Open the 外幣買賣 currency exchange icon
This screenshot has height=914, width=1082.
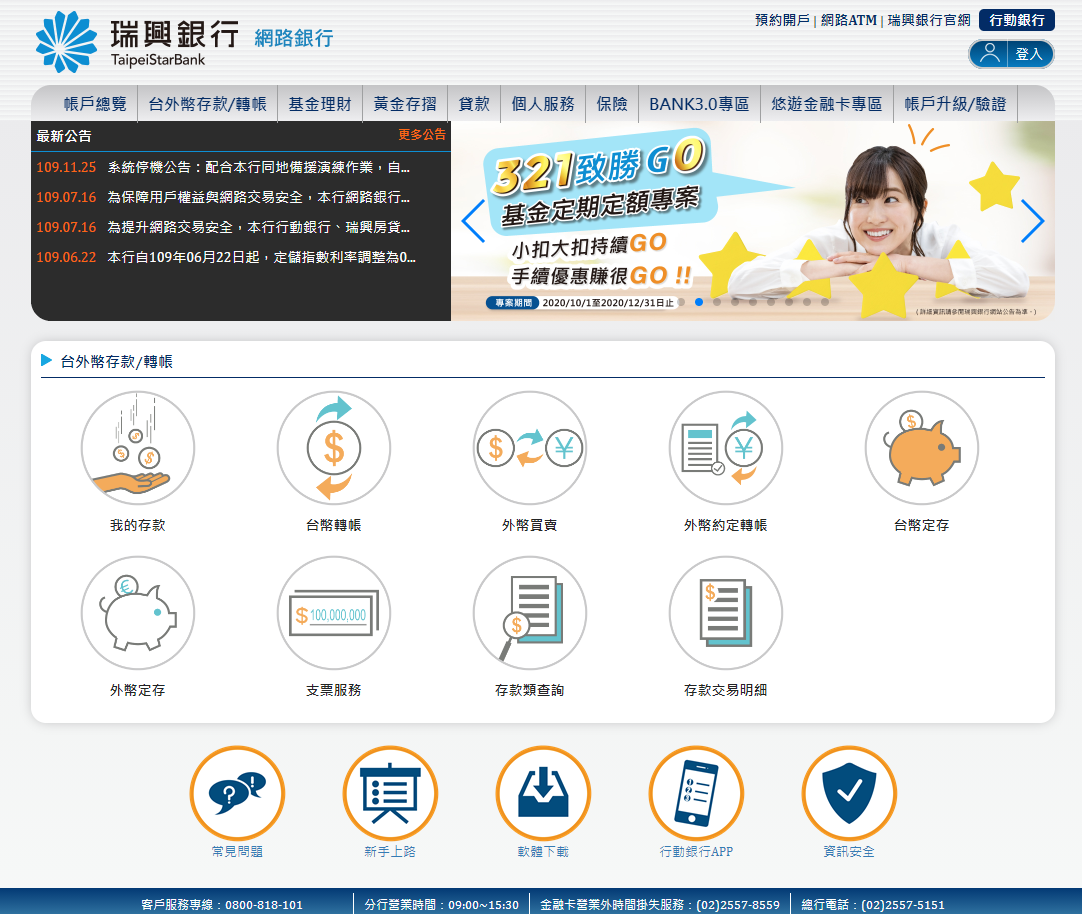tap(530, 448)
